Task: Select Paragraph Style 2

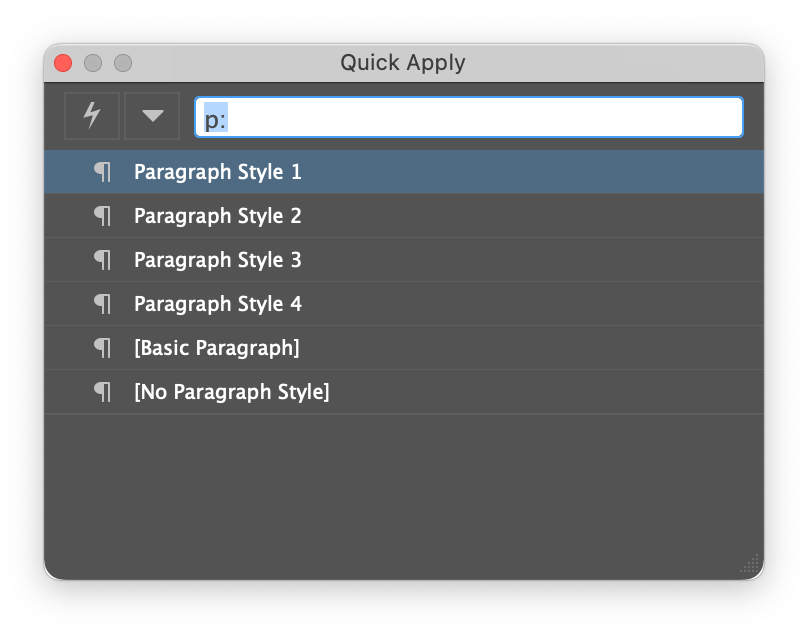Action: coord(218,216)
